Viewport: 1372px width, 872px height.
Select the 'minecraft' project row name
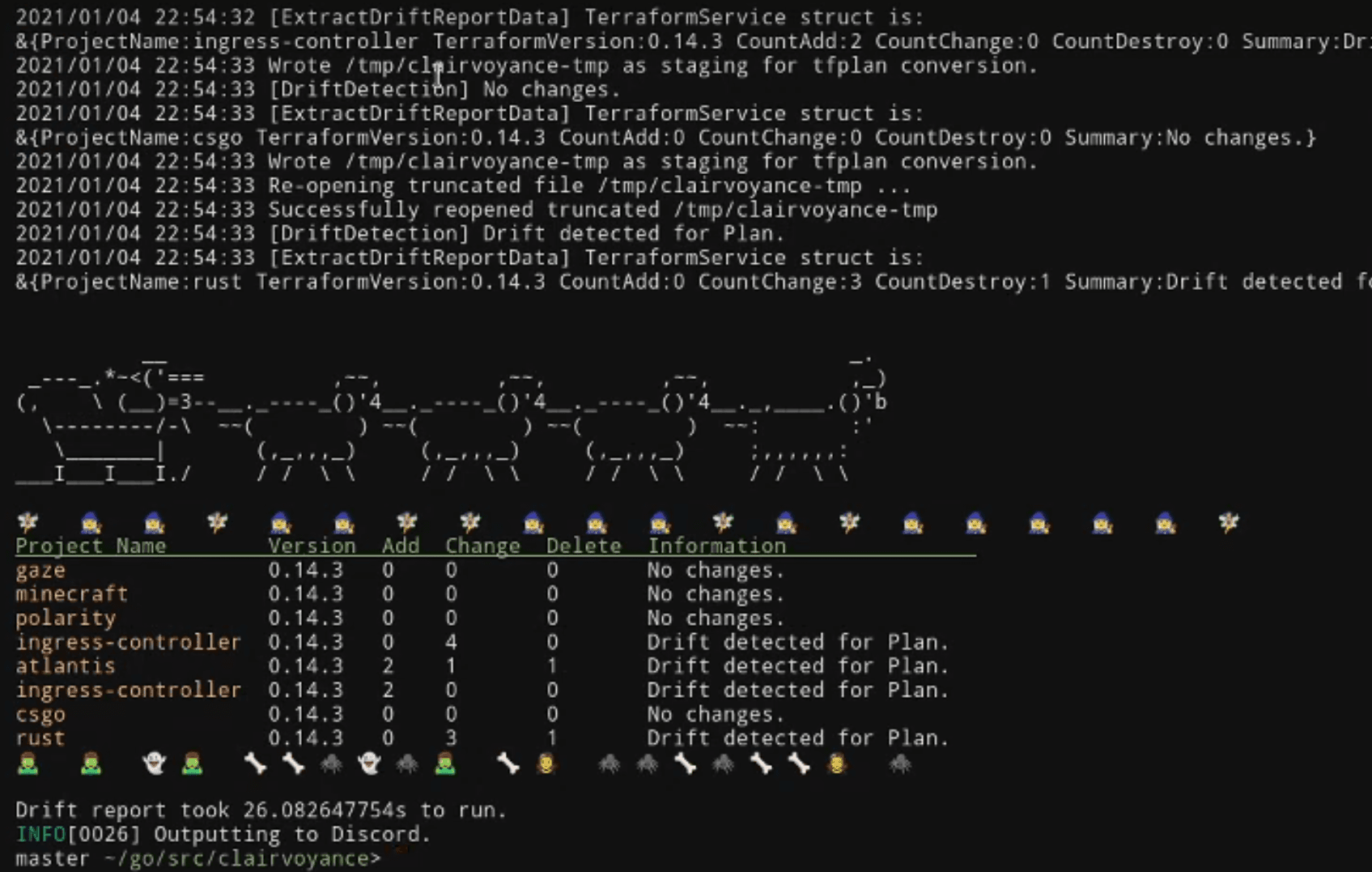pos(71,593)
